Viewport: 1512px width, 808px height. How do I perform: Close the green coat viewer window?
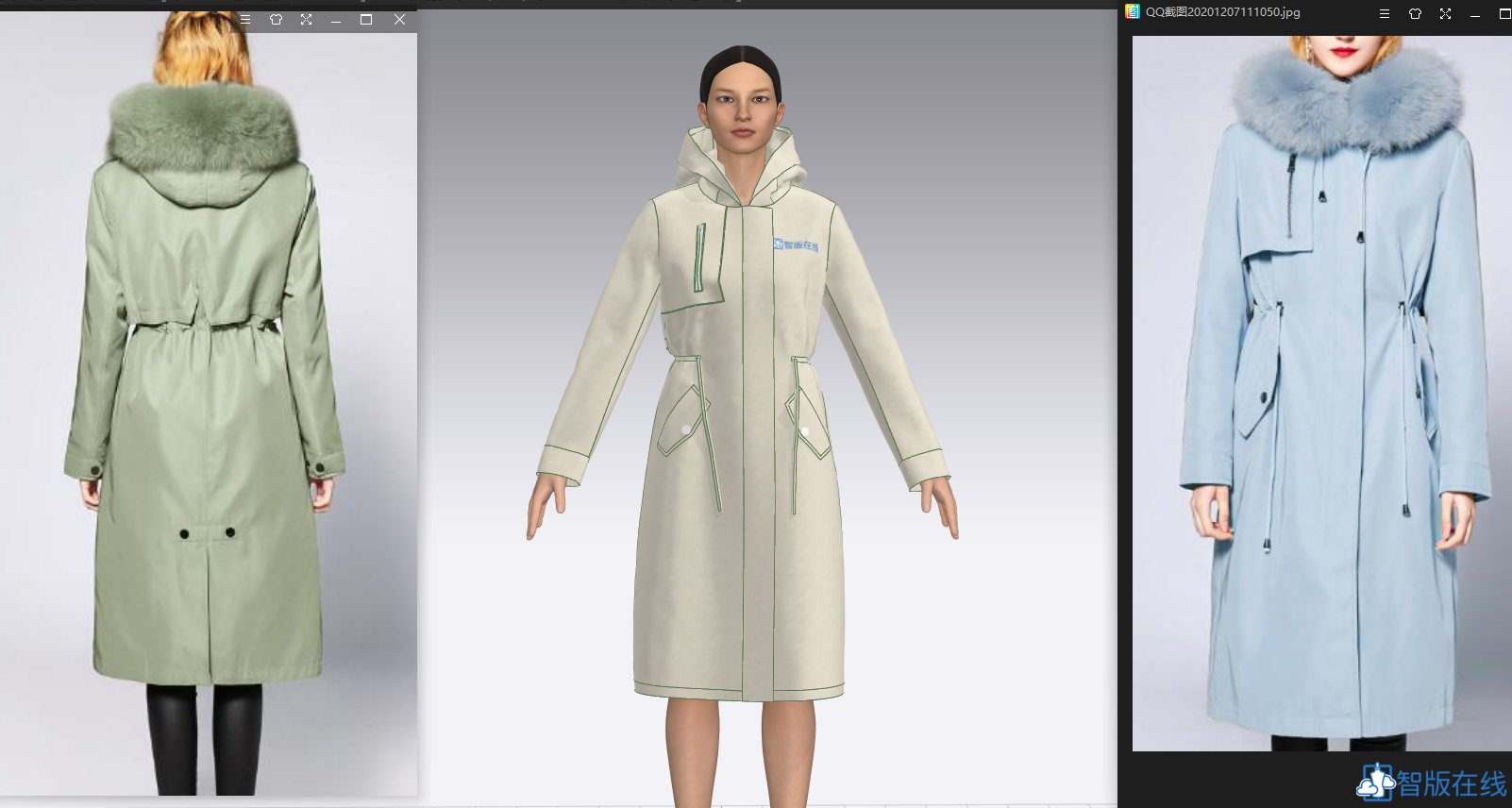pos(399,19)
